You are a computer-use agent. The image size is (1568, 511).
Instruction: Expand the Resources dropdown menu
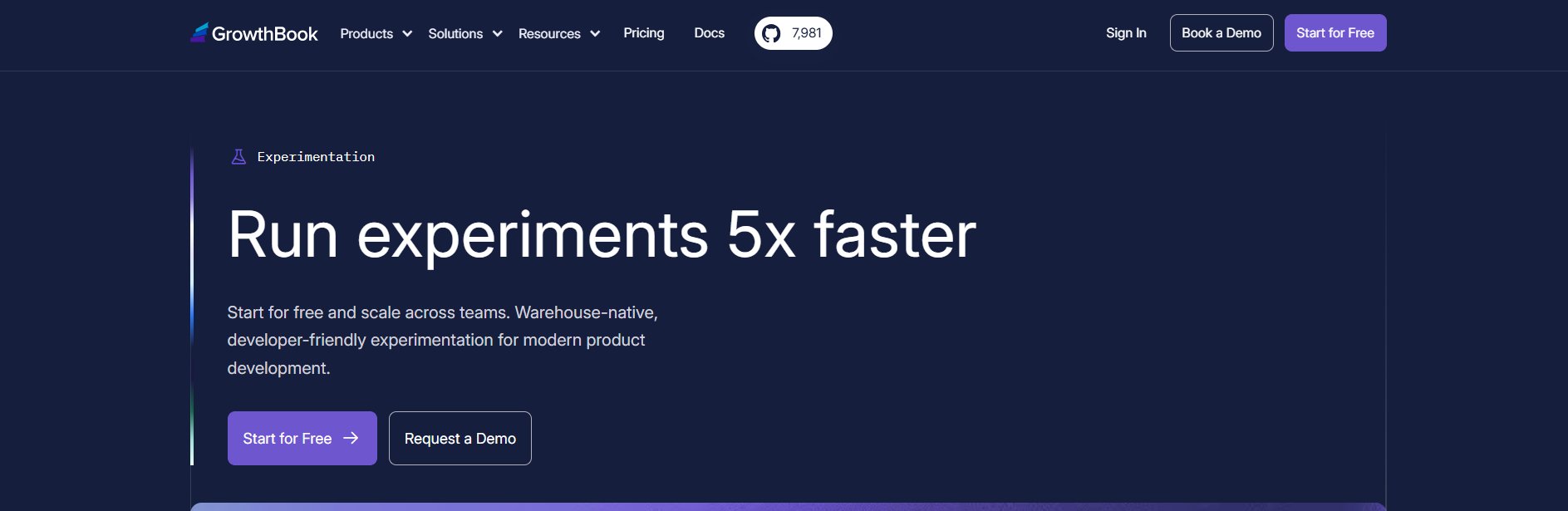tap(559, 33)
